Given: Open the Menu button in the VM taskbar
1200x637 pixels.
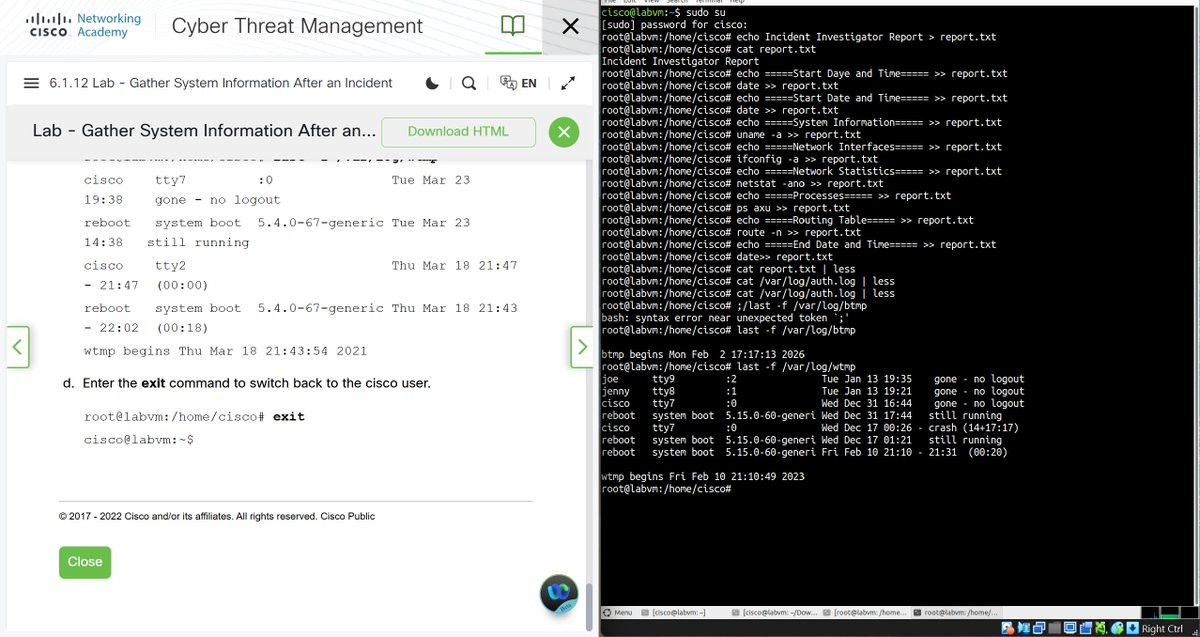Looking at the screenshot, I should 618,612.
